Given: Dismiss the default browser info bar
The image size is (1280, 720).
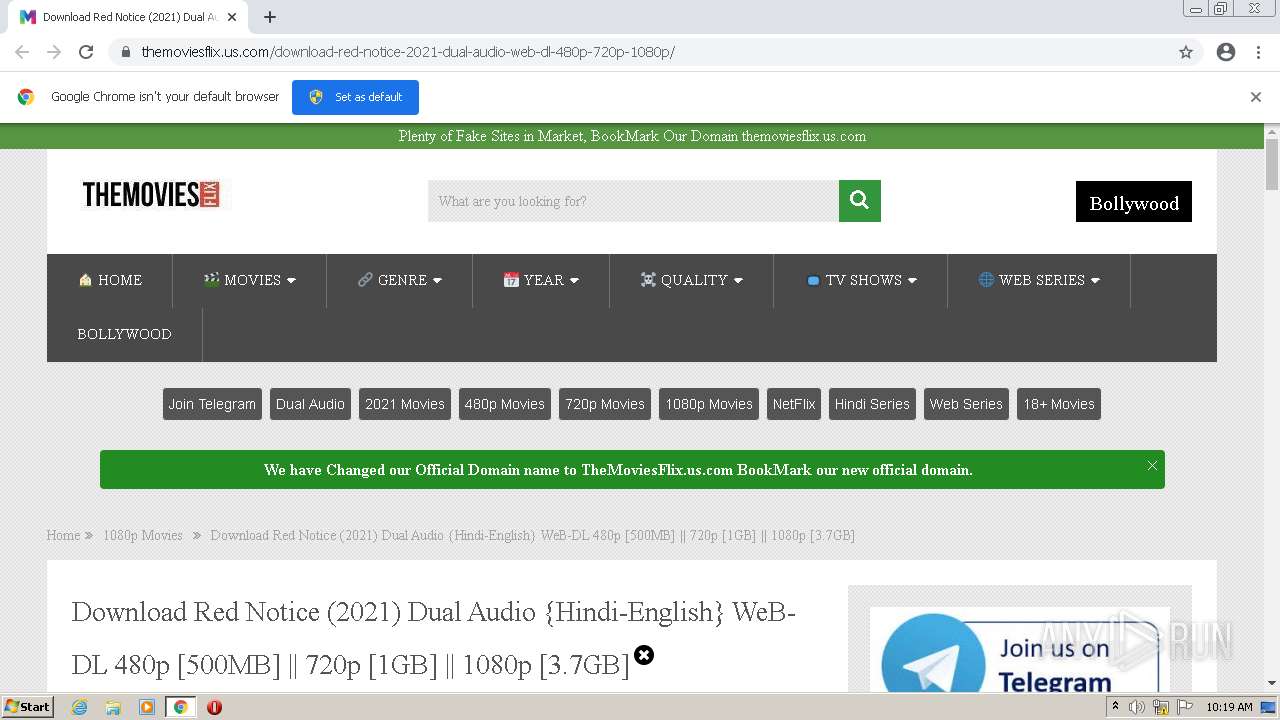Looking at the screenshot, I should pos(1256,97).
